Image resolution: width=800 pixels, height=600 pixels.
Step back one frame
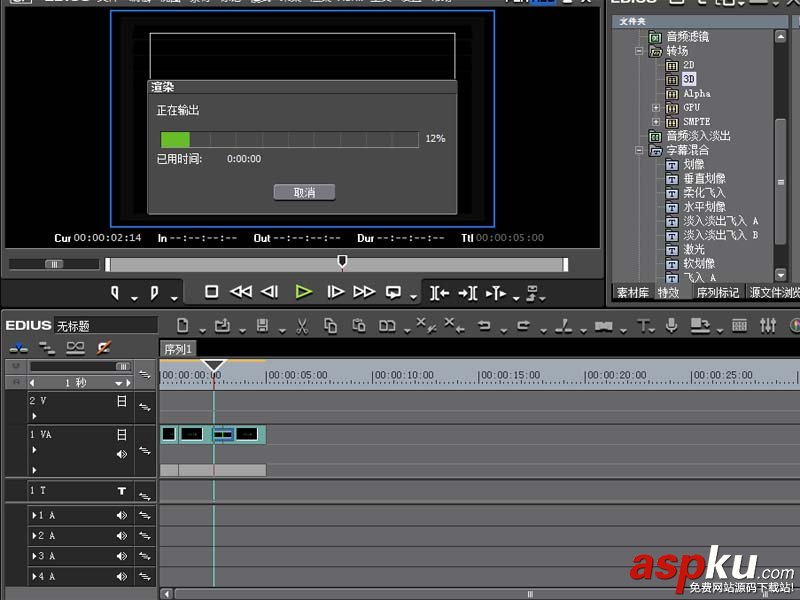270,292
